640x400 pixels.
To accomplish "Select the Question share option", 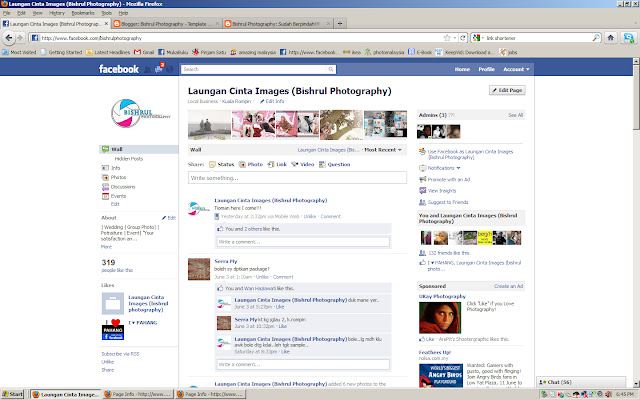I will [335, 164].
